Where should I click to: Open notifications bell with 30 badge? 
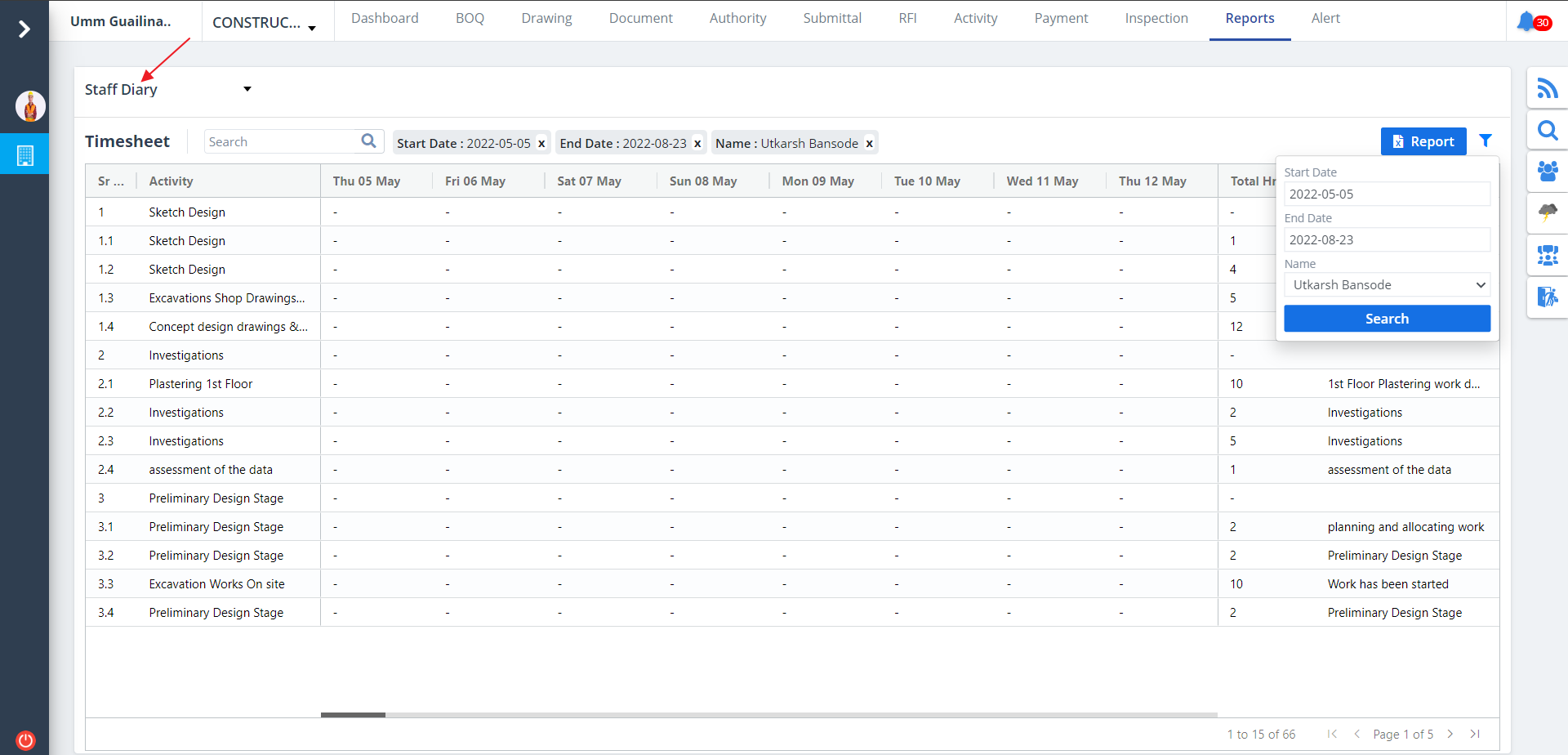point(1527,21)
